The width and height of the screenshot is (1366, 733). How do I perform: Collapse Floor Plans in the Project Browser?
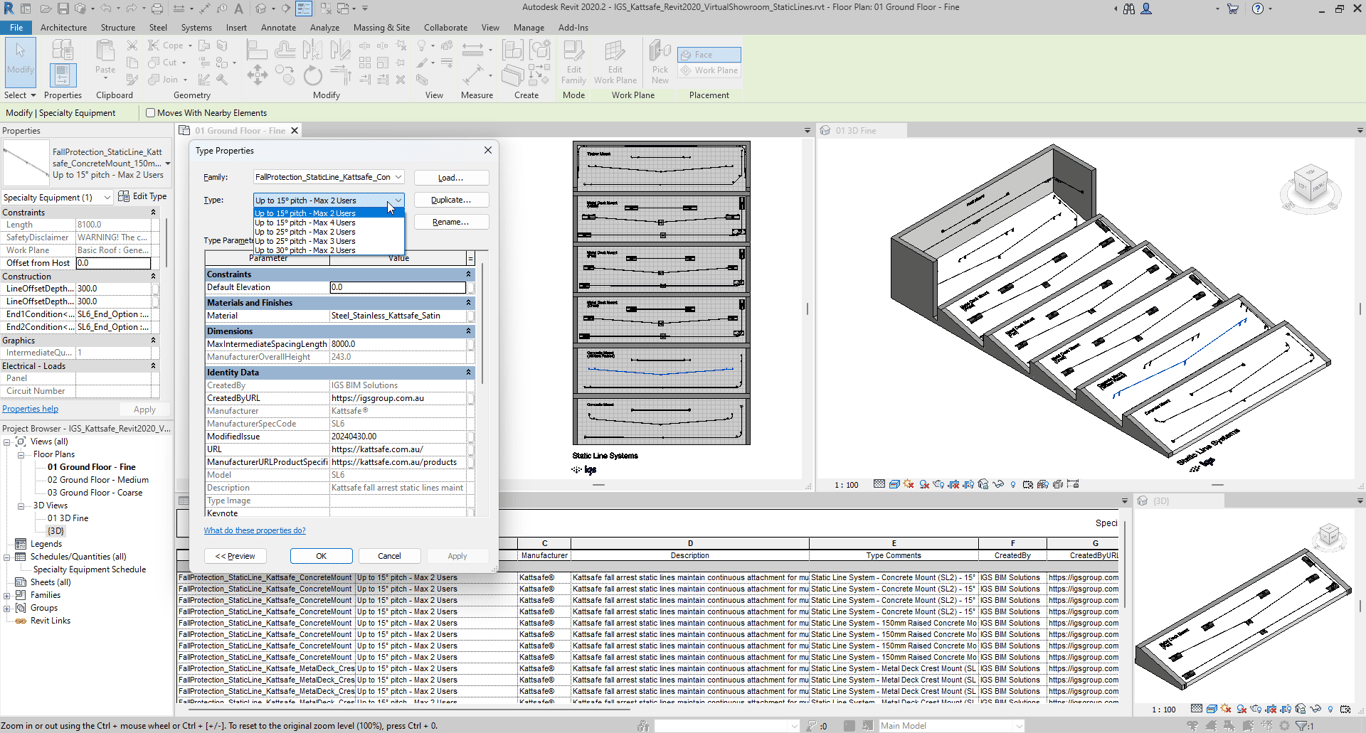20,454
